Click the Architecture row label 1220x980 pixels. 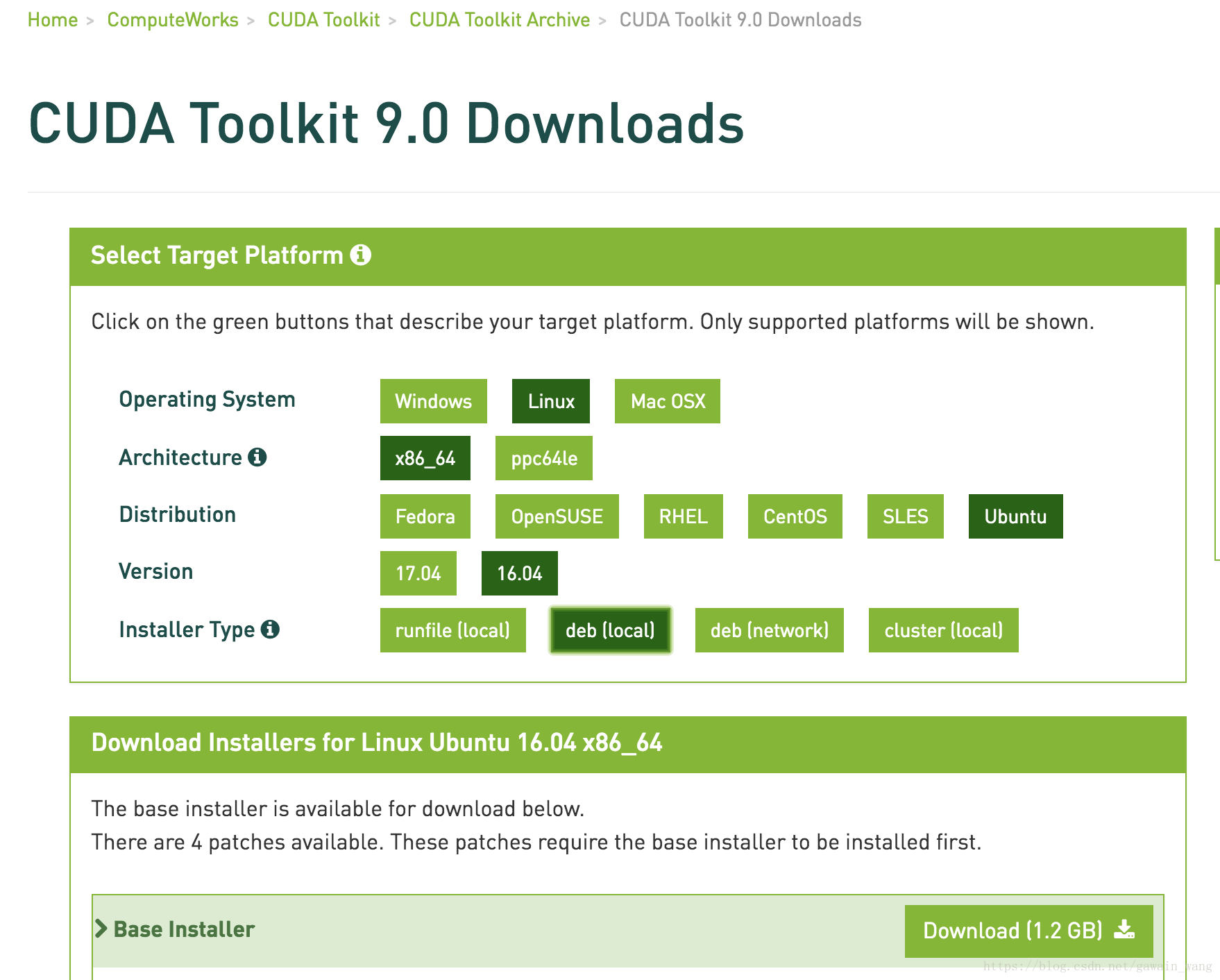[x=180, y=457]
